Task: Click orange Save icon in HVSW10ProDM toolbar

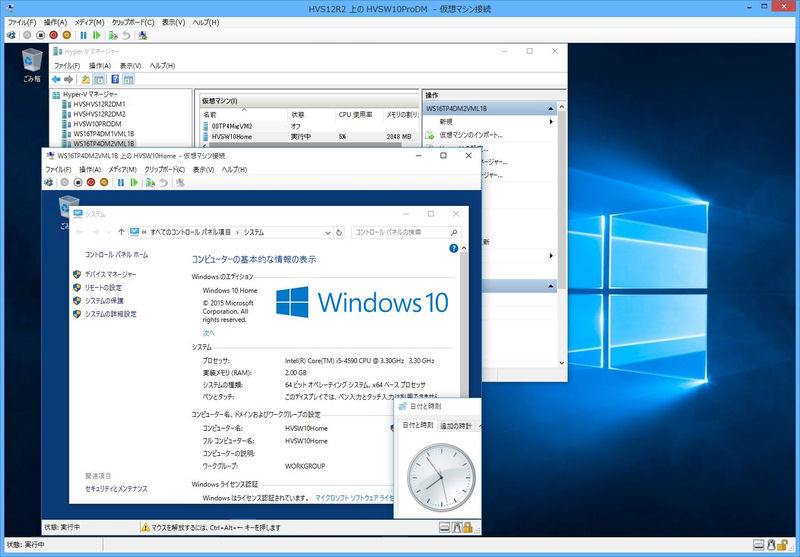Action: [67, 35]
